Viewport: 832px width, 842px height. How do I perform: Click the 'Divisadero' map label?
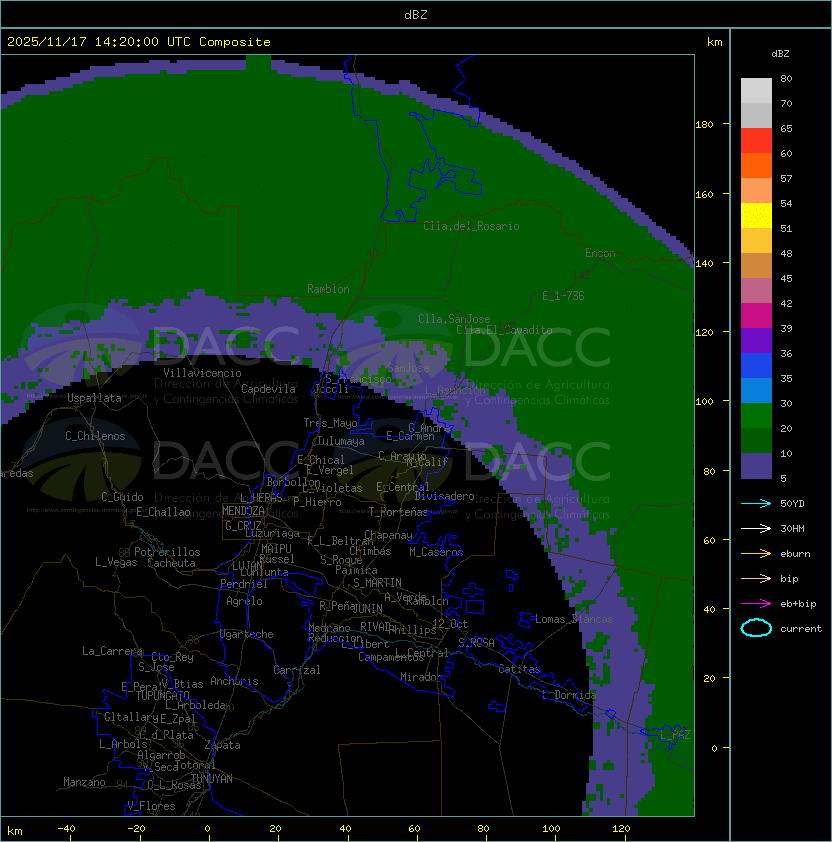(444, 496)
